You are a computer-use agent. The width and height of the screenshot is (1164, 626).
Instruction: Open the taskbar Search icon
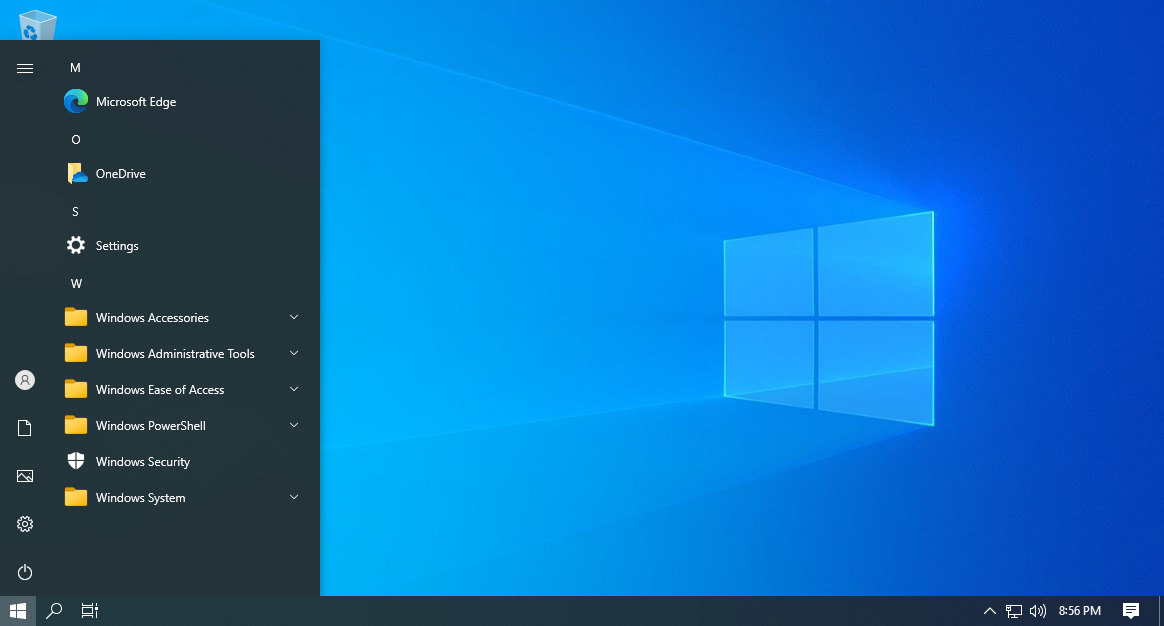pyautogui.click(x=53, y=611)
